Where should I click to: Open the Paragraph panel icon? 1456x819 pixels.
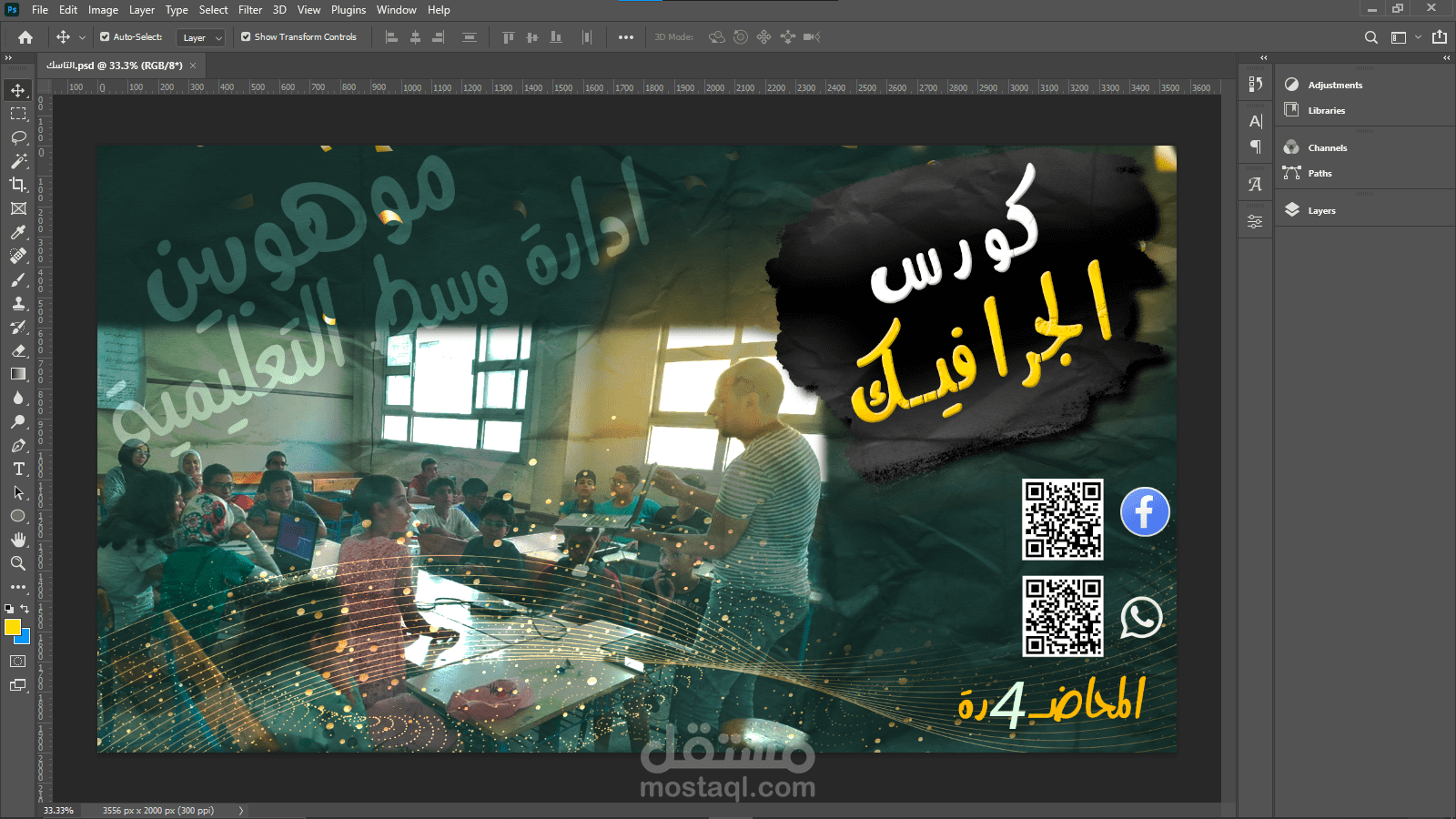click(1255, 147)
